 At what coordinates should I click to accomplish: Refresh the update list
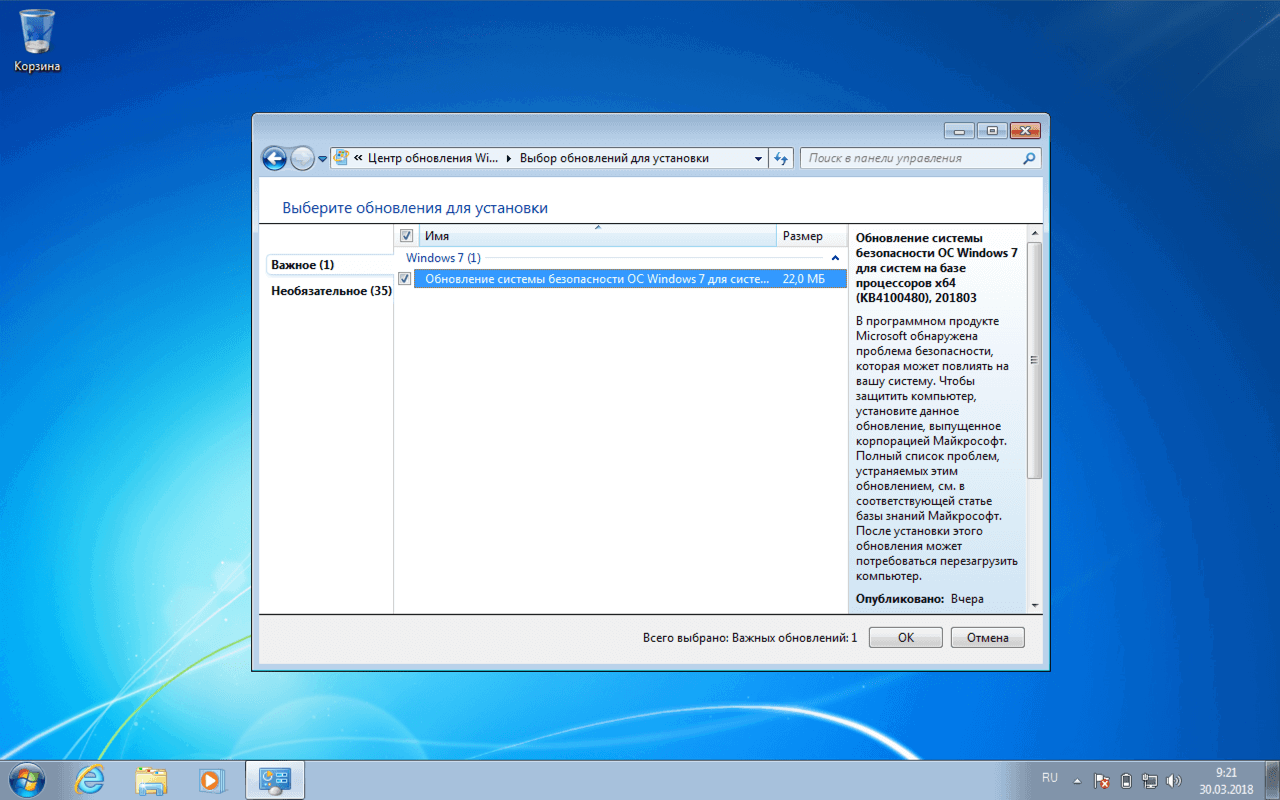tap(781, 158)
